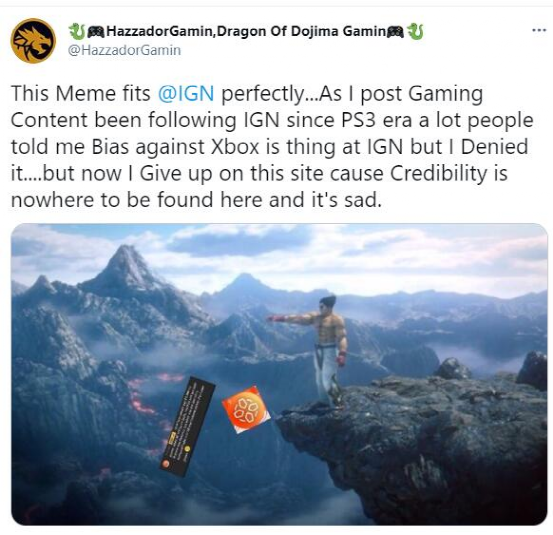Screen dimensions: 553x535
Task: Open the @HazzadorGamin handle link
Action: [124, 50]
